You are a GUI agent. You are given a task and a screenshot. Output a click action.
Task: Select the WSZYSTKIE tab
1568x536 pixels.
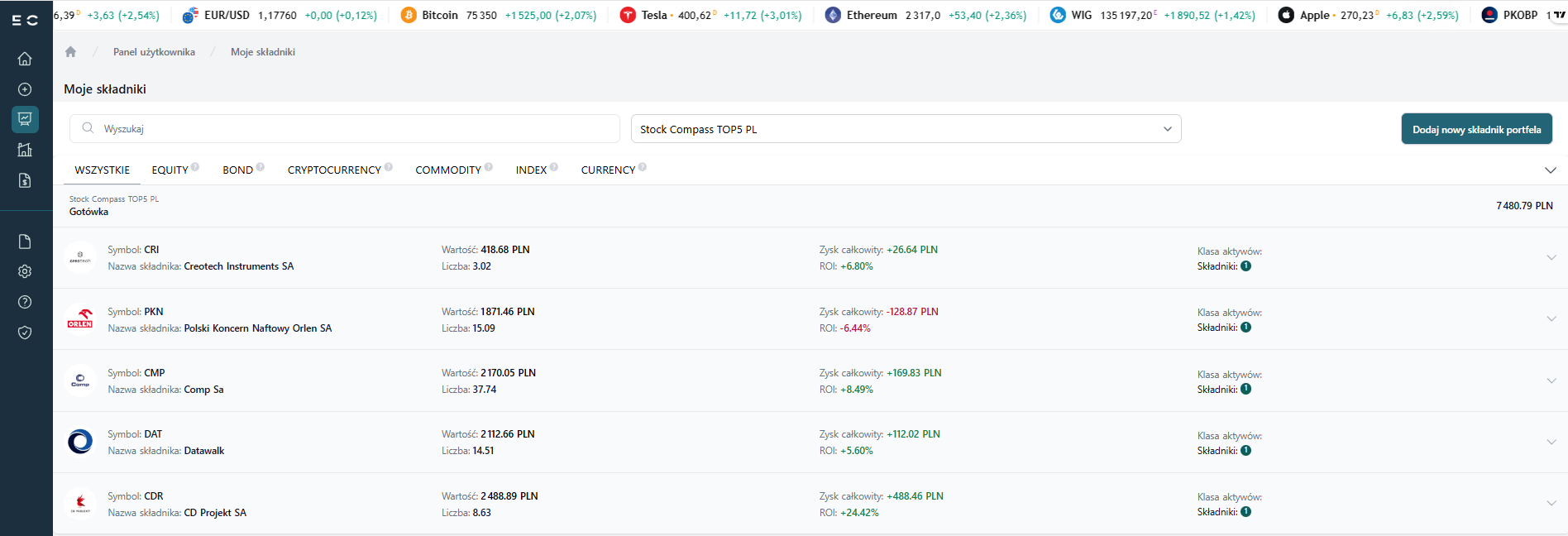[103, 170]
